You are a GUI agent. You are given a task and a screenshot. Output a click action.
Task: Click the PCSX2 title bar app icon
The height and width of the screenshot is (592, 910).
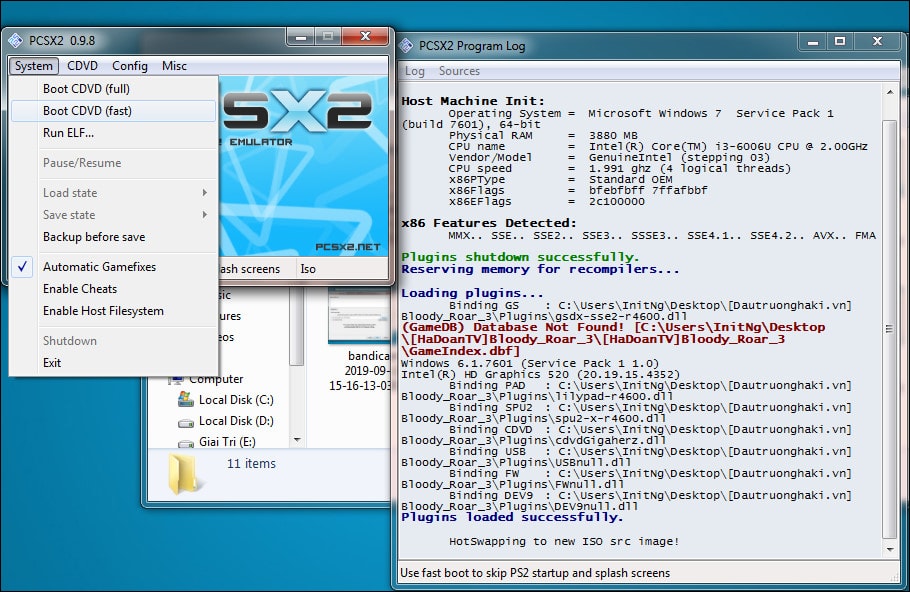16,41
